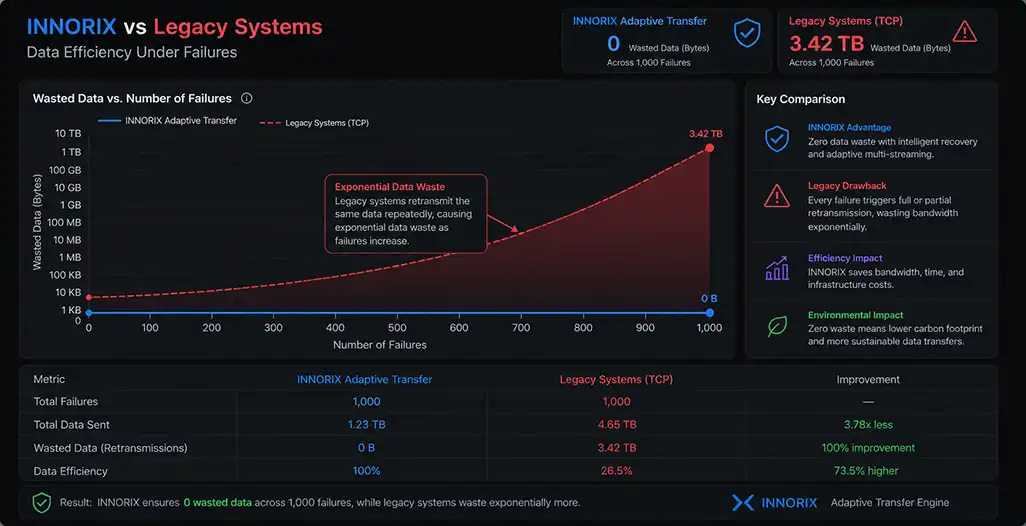The height and width of the screenshot is (526, 1026).
Task: Click the green '0 wasted data' text in footer
Action: click(x=217, y=502)
